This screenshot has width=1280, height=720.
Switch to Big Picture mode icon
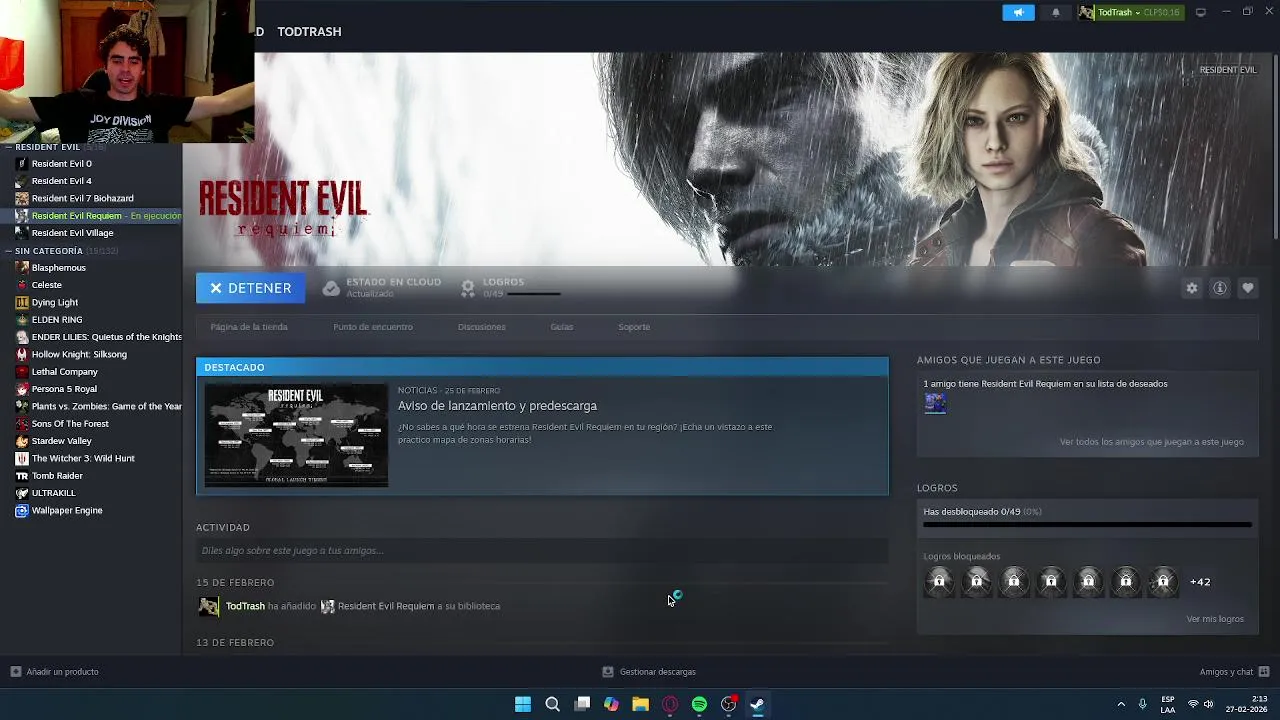(x=1201, y=12)
